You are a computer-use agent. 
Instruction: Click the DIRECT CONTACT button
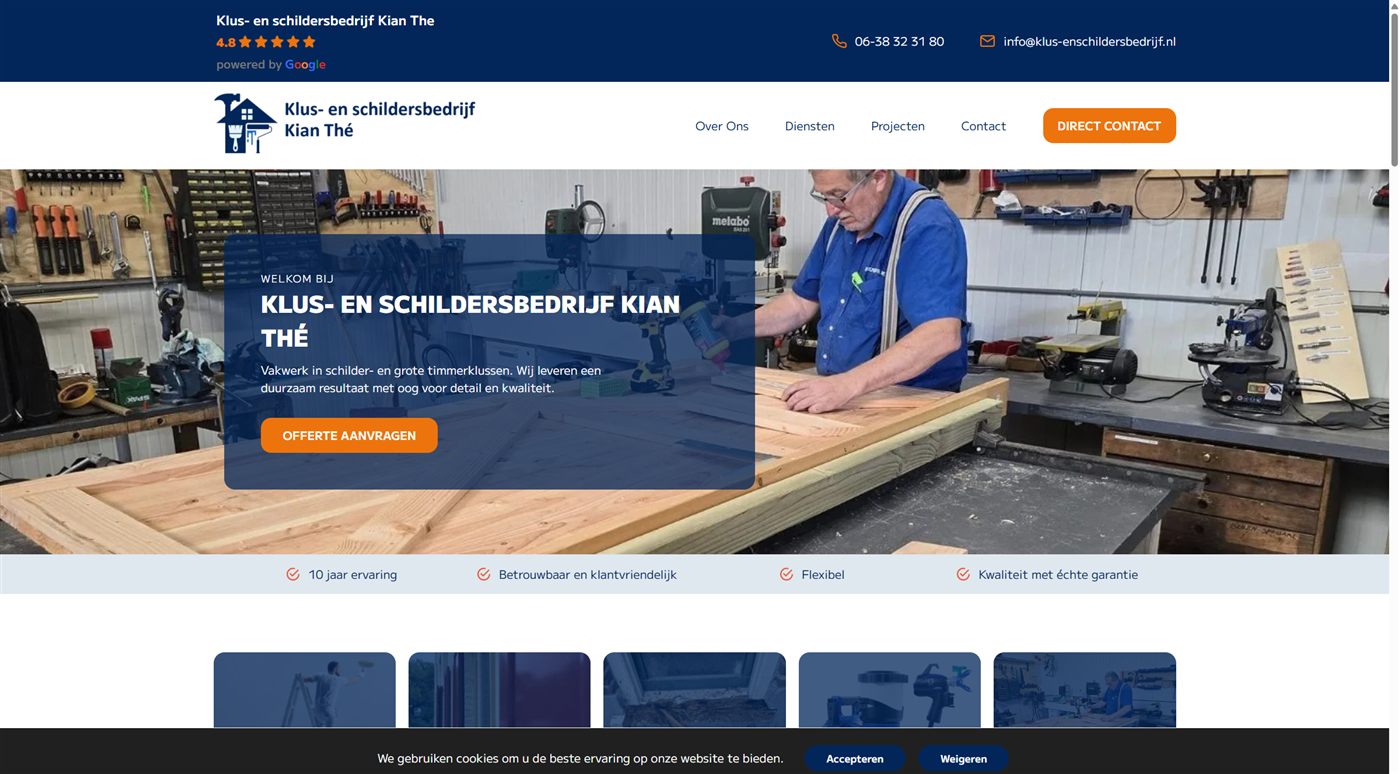pos(1109,126)
